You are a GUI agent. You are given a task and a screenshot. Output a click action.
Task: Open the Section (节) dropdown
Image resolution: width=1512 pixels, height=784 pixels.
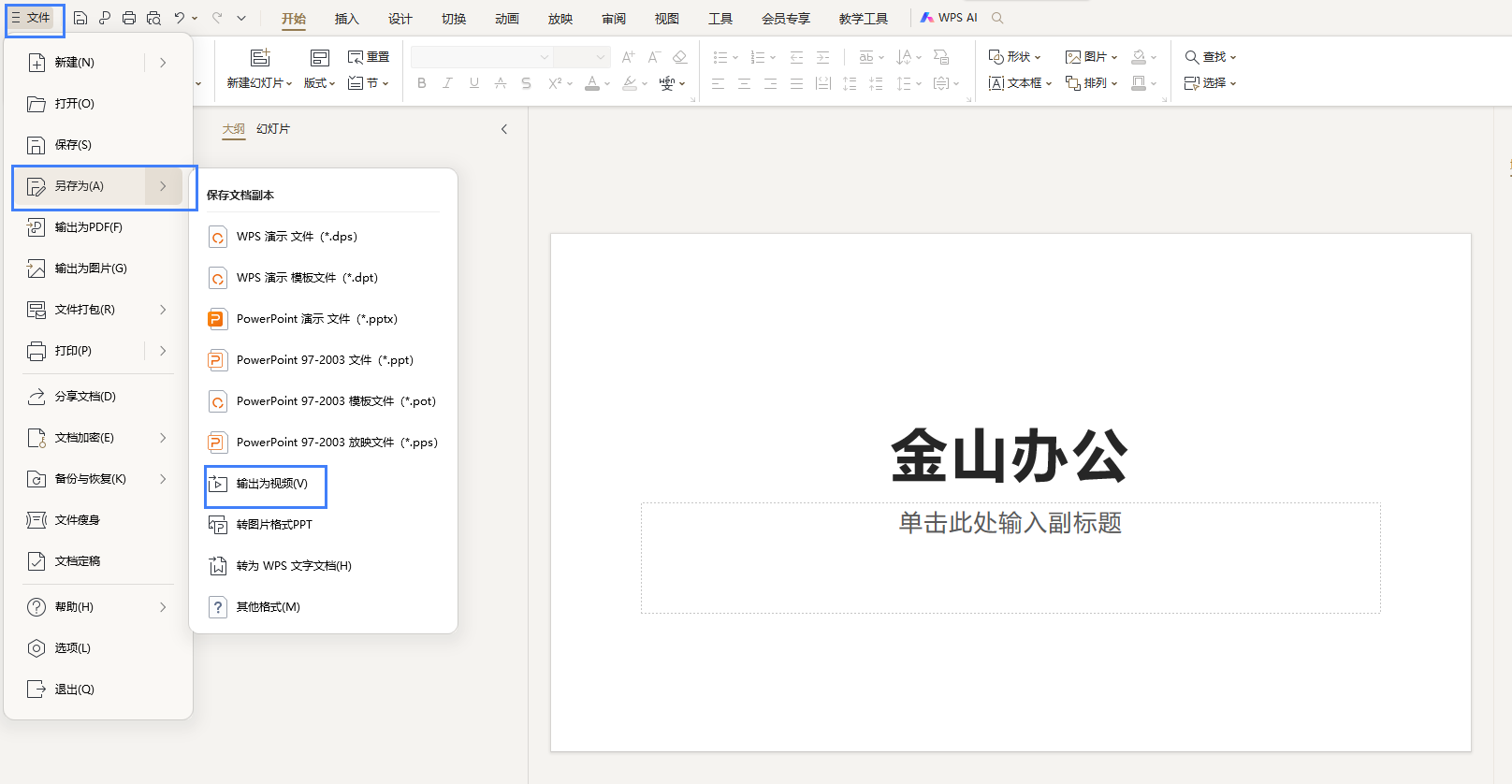click(x=368, y=83)
